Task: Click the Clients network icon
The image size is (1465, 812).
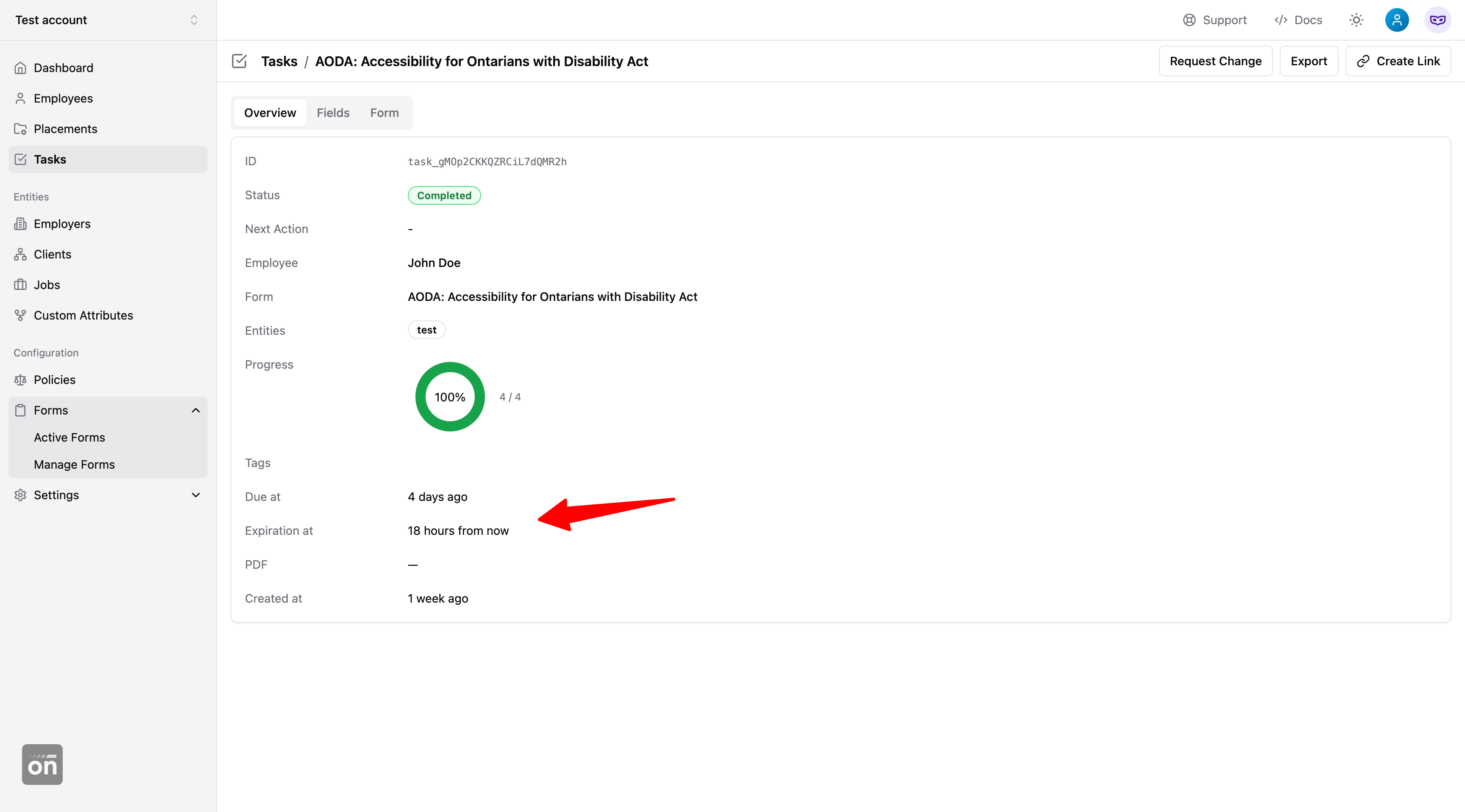Action: click(20, 254)
